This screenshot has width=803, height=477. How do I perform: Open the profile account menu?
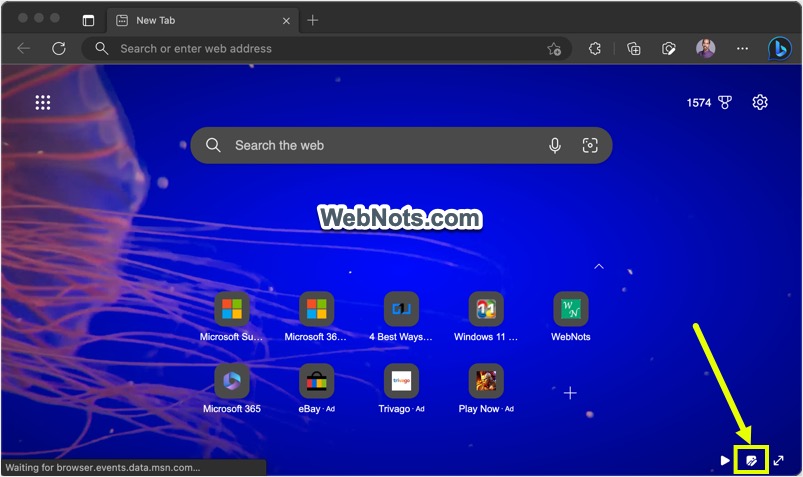point(706,48)
